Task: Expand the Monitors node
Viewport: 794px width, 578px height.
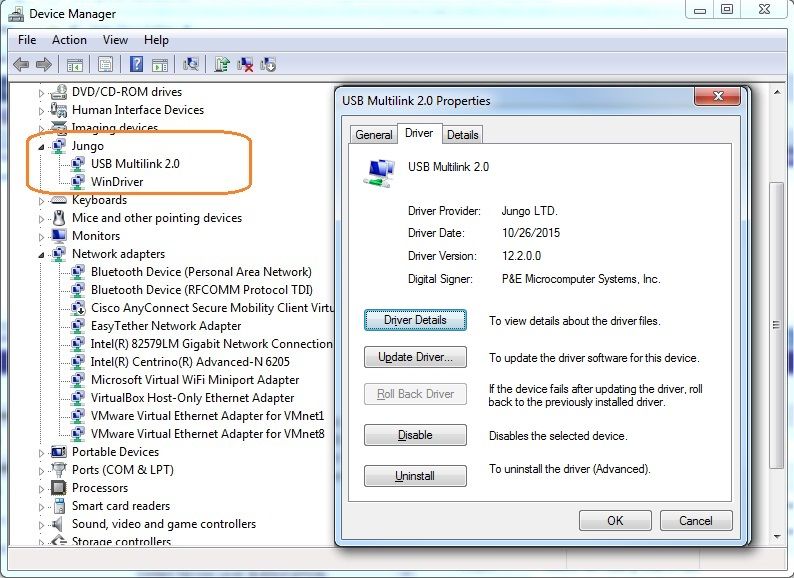Action: 42,237
